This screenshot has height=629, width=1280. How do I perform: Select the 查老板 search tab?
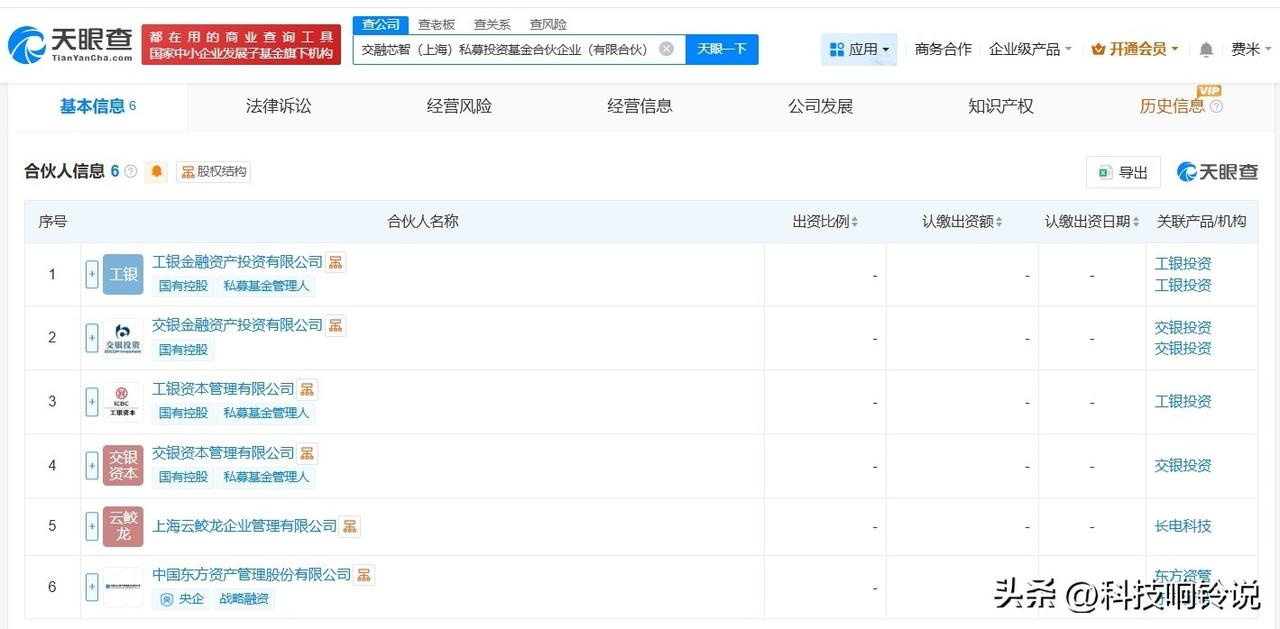(x=437, y=25)
